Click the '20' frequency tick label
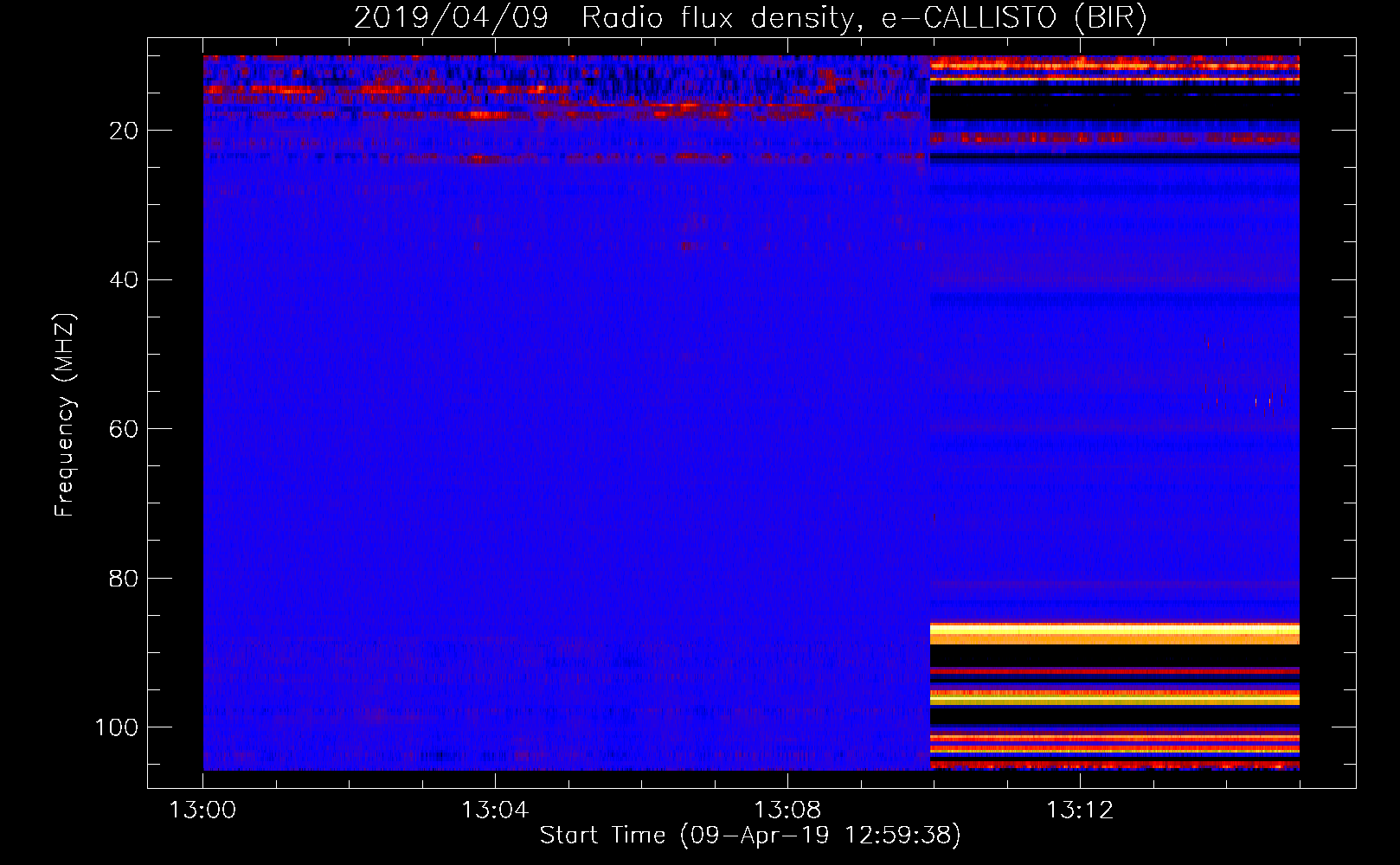1400x865 pixels. tap(125, 131)
